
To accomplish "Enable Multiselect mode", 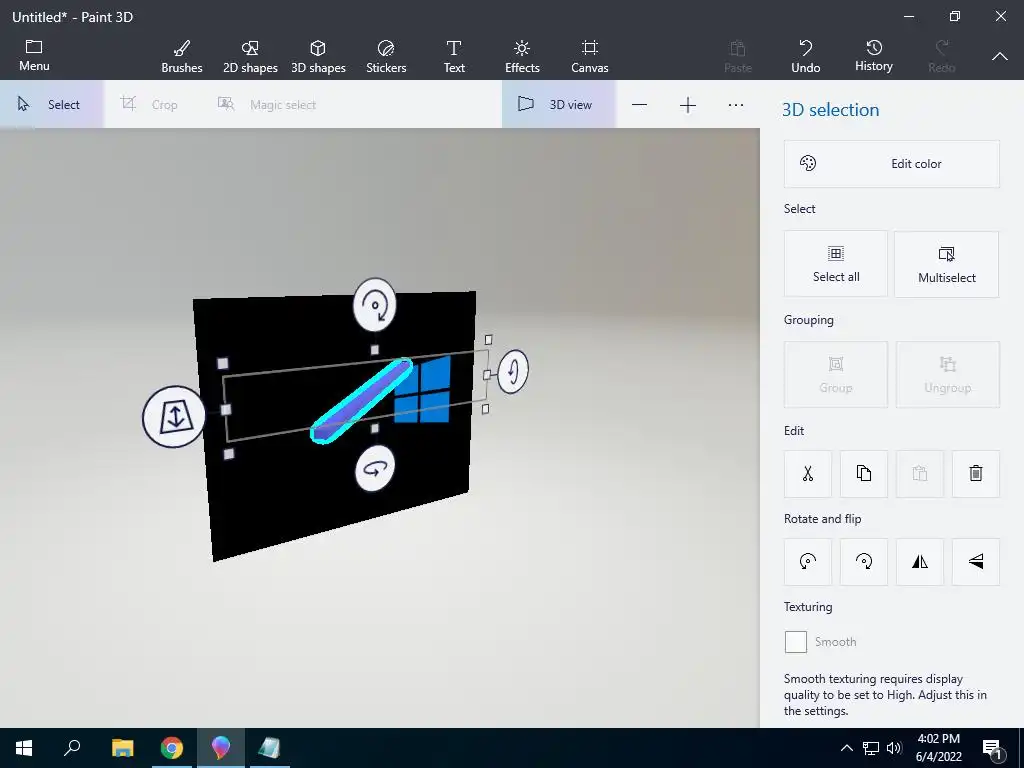I will pos(946,264).
